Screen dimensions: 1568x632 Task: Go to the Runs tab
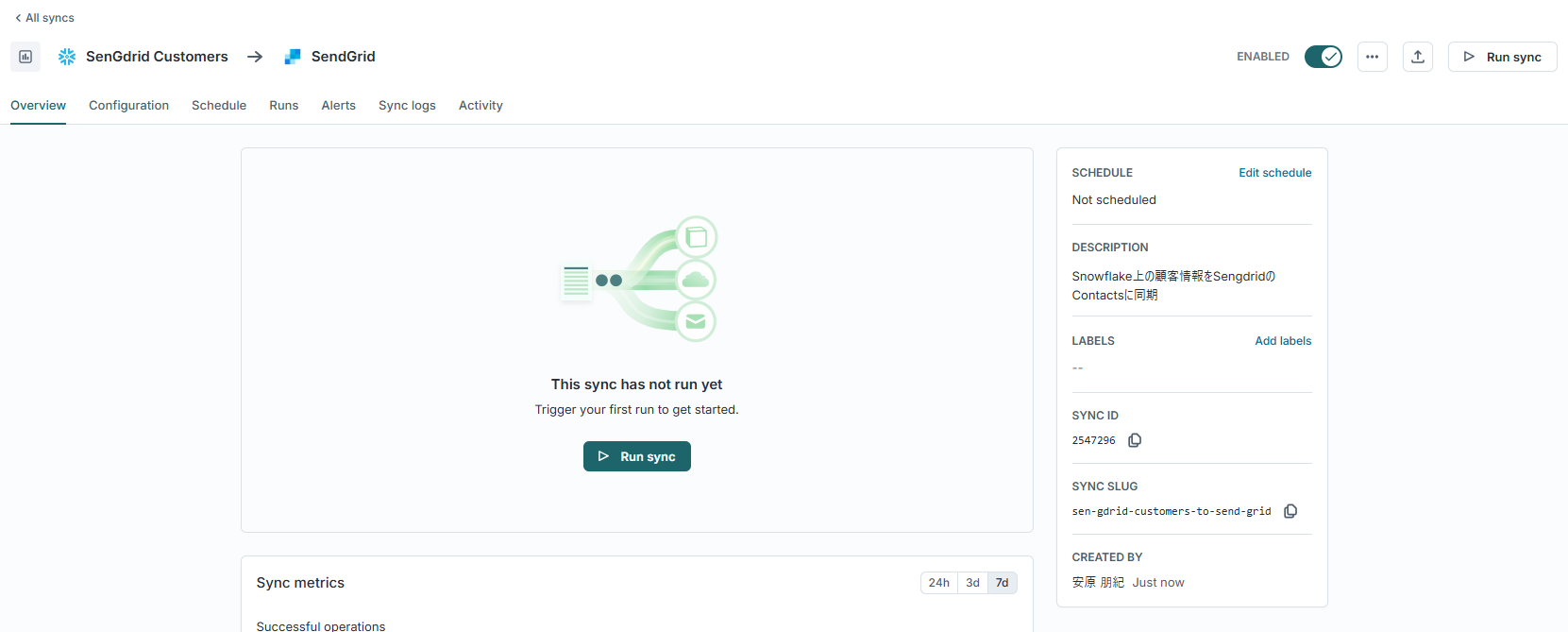coord(284,106)
